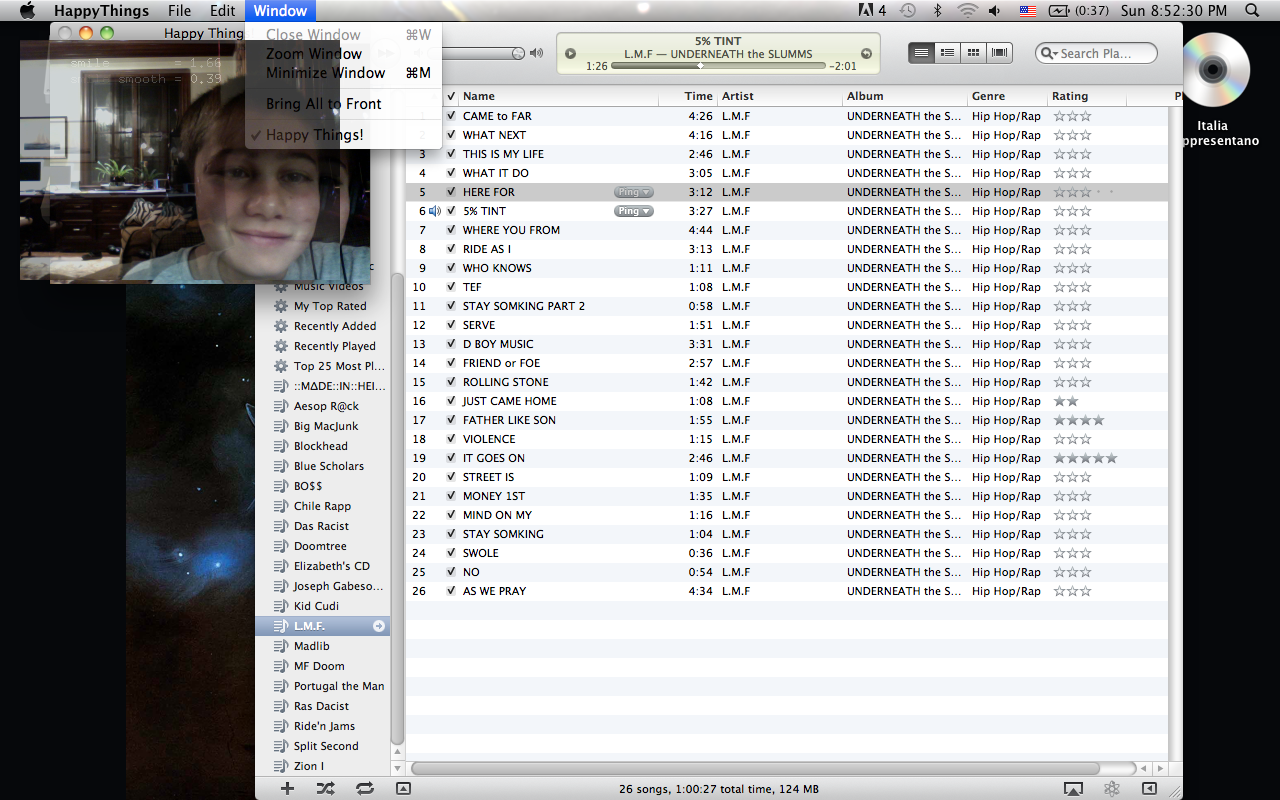Uncheck the CAME to FAR song

click(451, 116)
